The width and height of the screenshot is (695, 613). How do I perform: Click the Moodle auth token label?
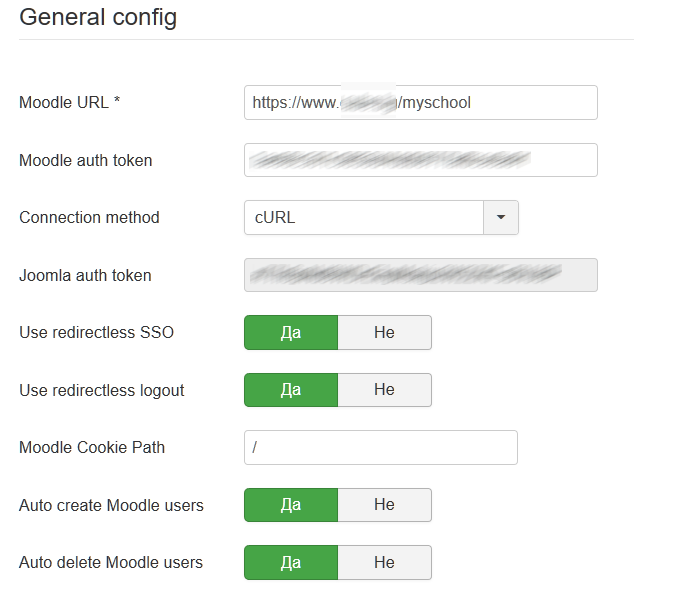point(86,160)
